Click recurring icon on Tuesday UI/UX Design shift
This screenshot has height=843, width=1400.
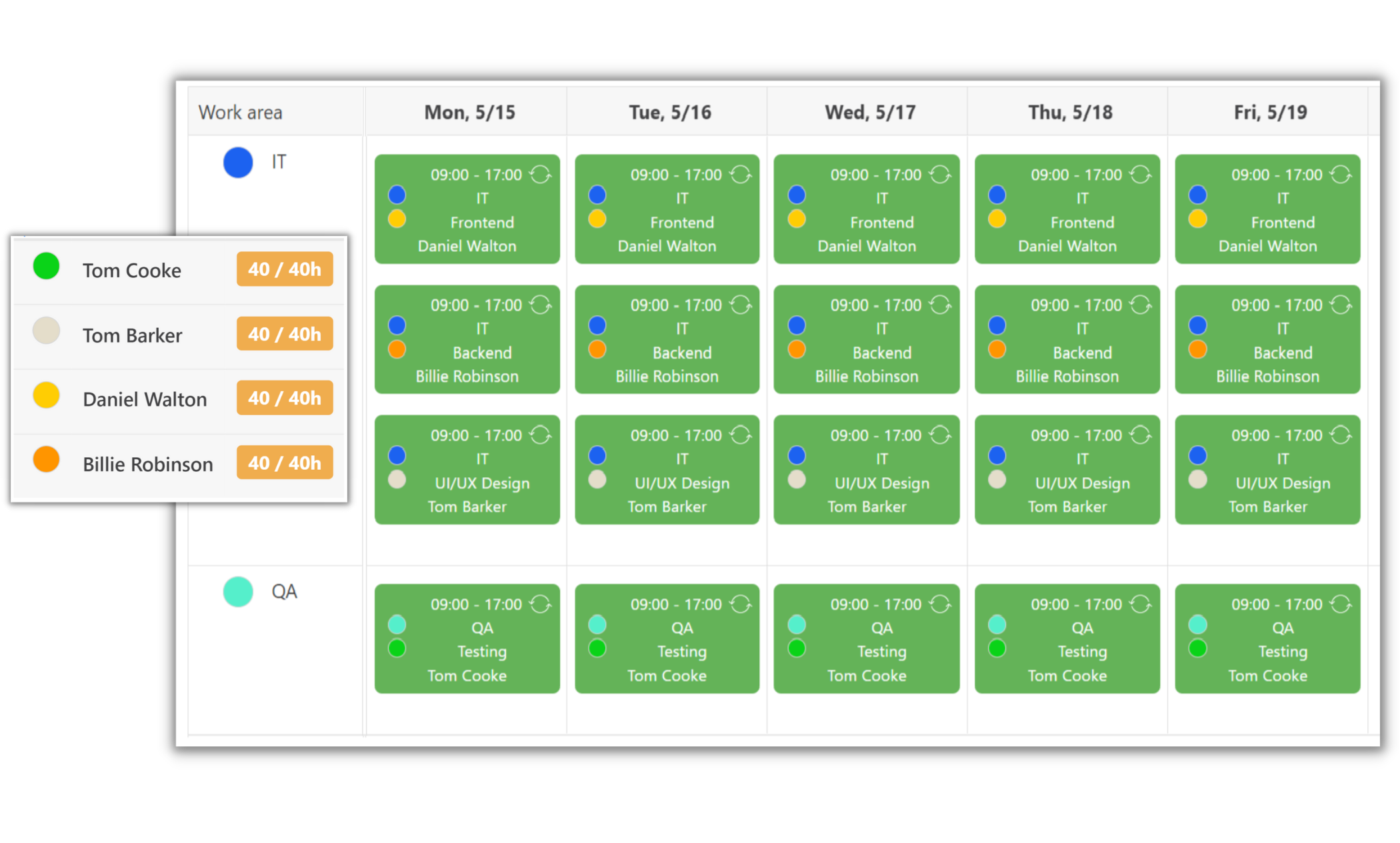click(740, 435)
